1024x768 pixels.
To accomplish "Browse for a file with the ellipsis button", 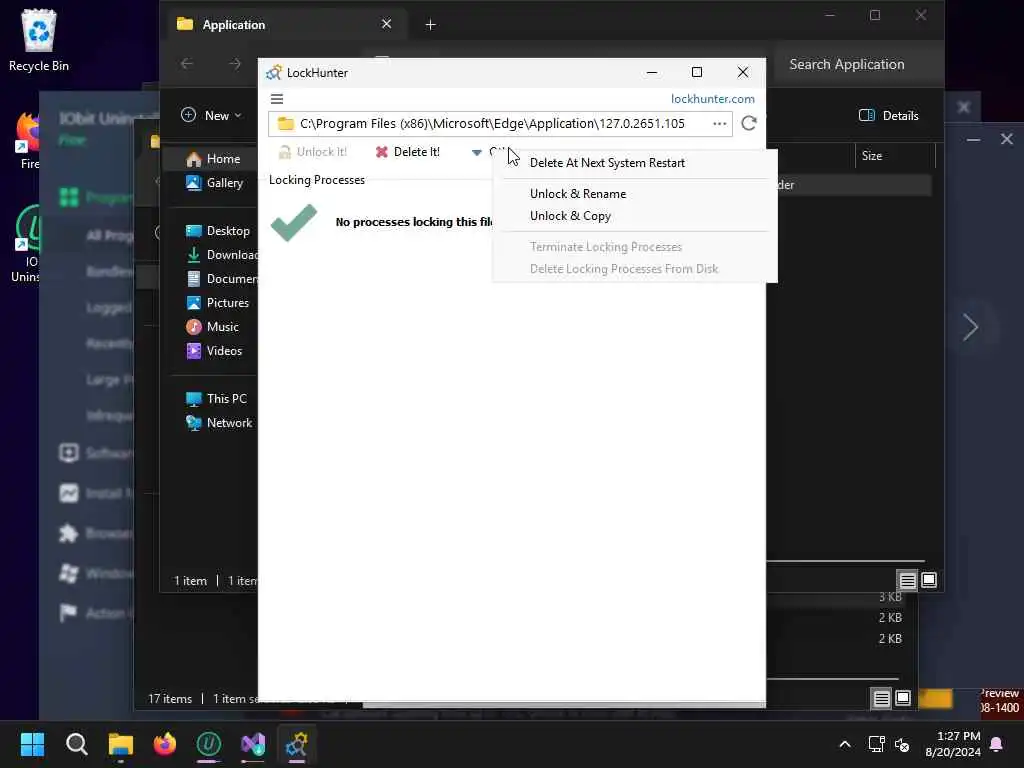I will 720,123.
